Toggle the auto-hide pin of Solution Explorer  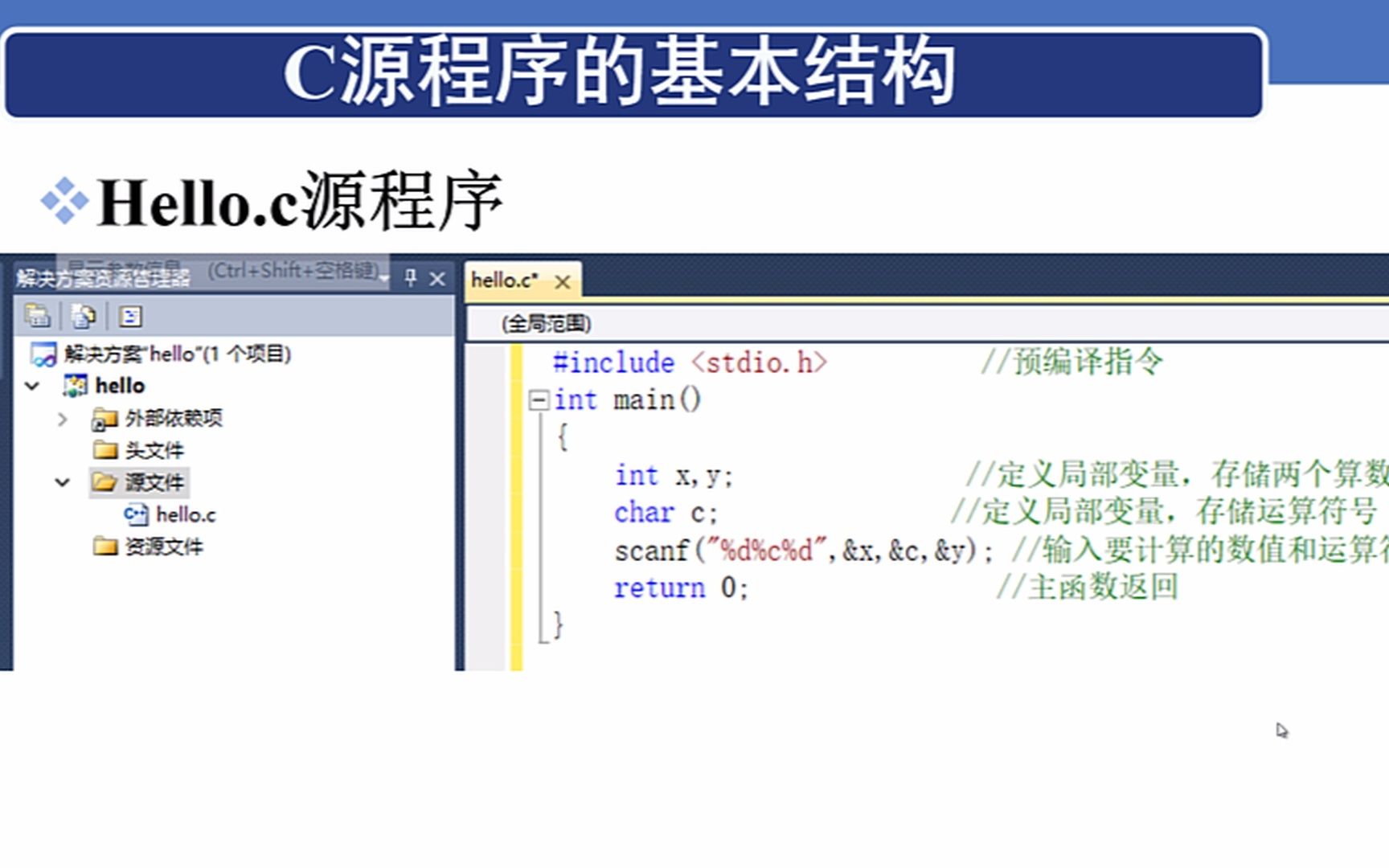(411, 278)
